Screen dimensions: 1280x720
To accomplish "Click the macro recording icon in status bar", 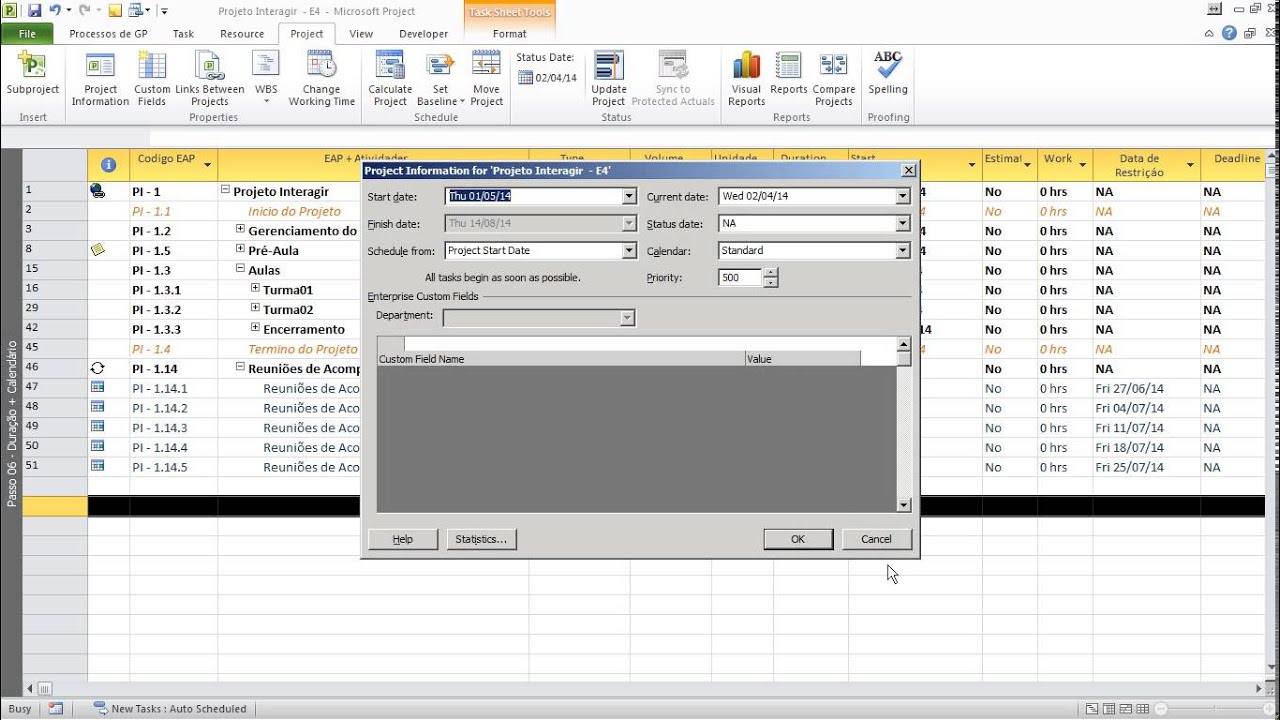I will pyautogui.click(x=56, y=708).
